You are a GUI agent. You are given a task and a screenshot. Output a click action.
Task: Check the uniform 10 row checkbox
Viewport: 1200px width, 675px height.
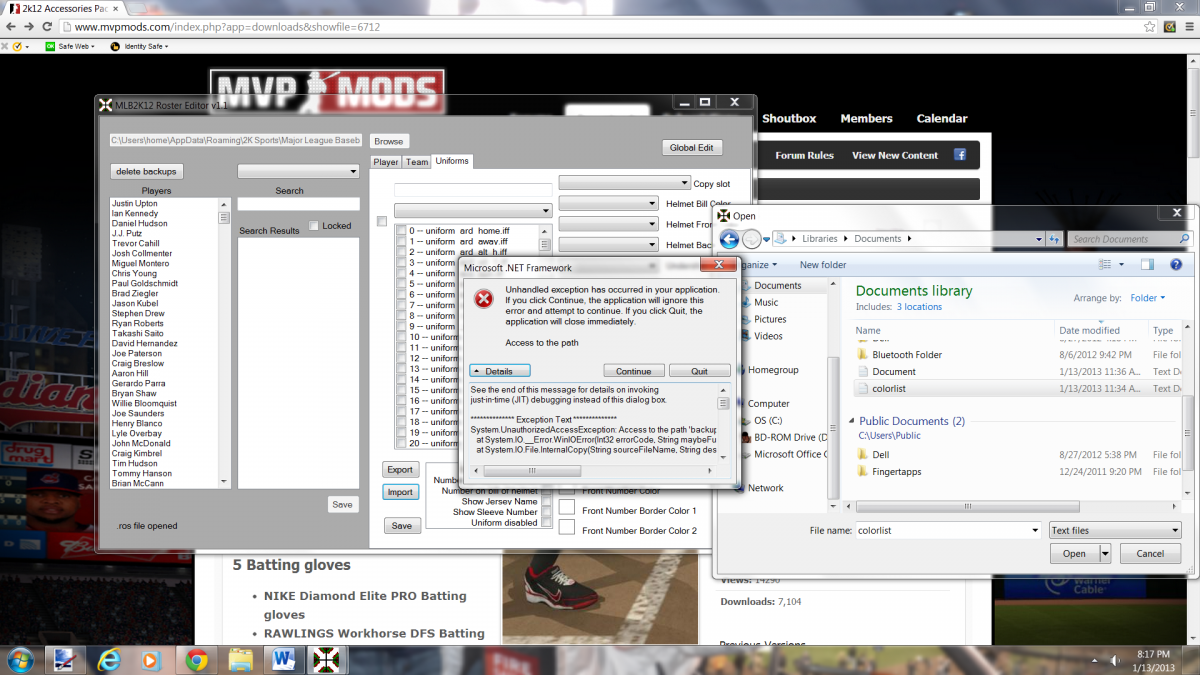click(401, 337)
